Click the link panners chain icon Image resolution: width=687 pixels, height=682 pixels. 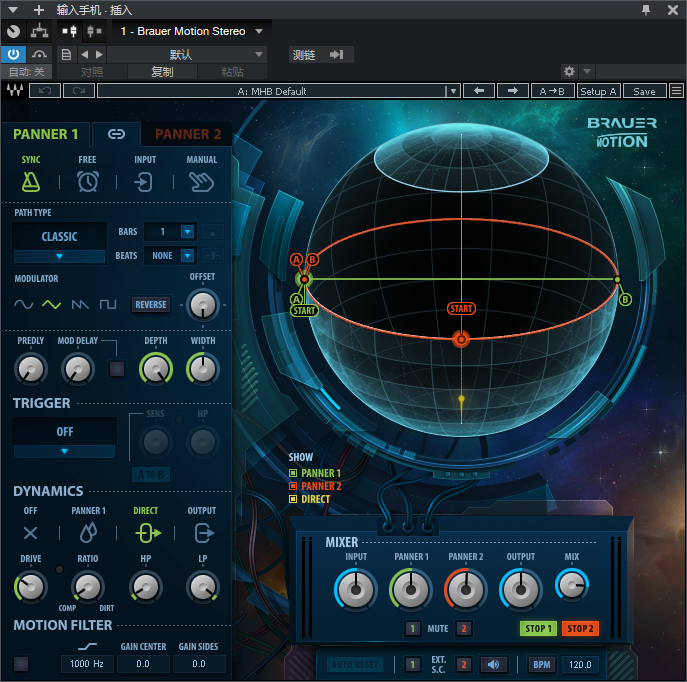point(116,134)
